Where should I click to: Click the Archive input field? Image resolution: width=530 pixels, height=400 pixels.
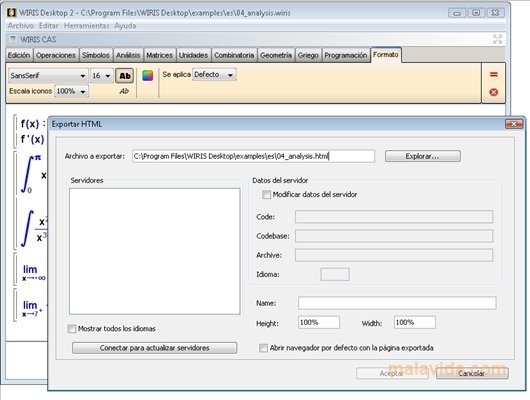[x=394, y=255]
